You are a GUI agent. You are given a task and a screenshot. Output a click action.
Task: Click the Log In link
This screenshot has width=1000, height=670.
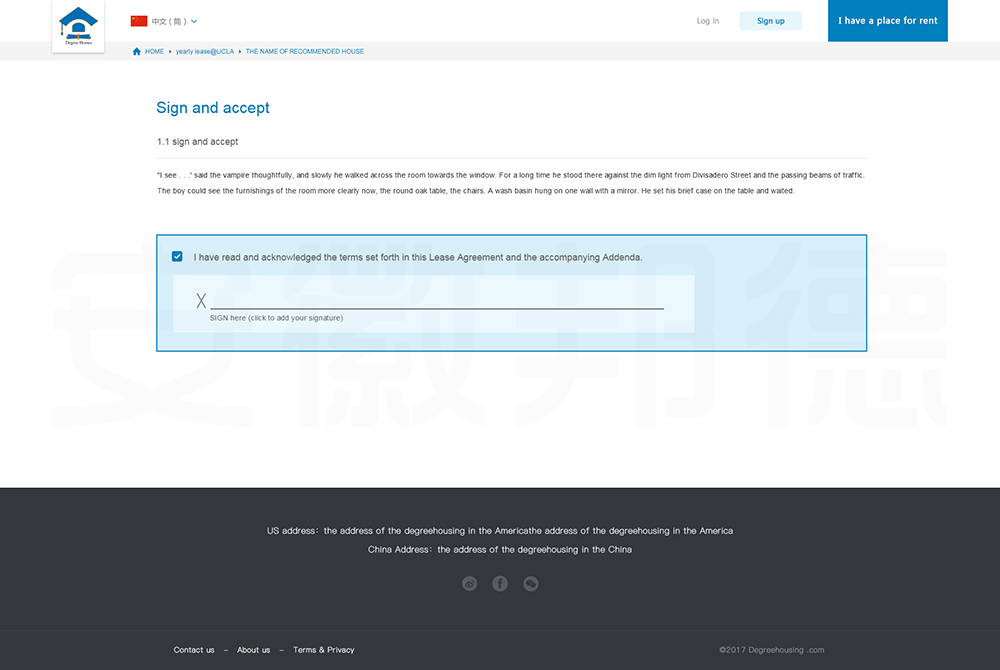click(x=708, y=21)
